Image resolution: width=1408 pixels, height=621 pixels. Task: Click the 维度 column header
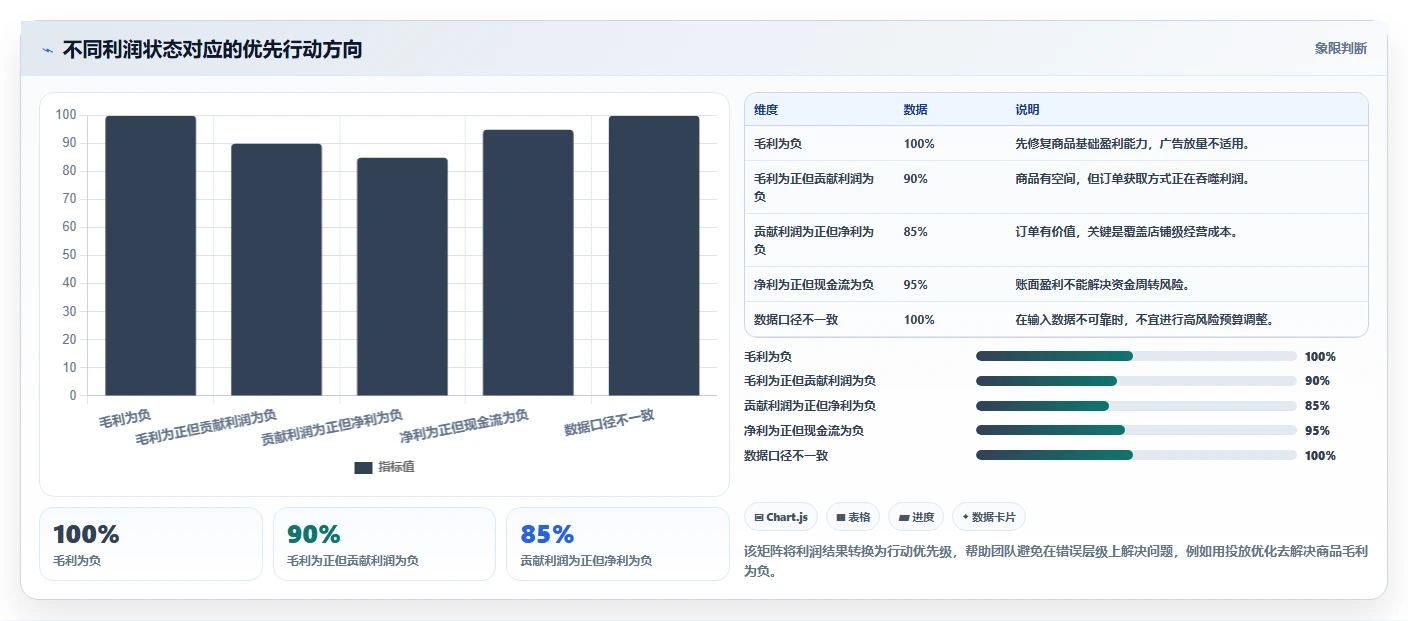click(766, 109)
